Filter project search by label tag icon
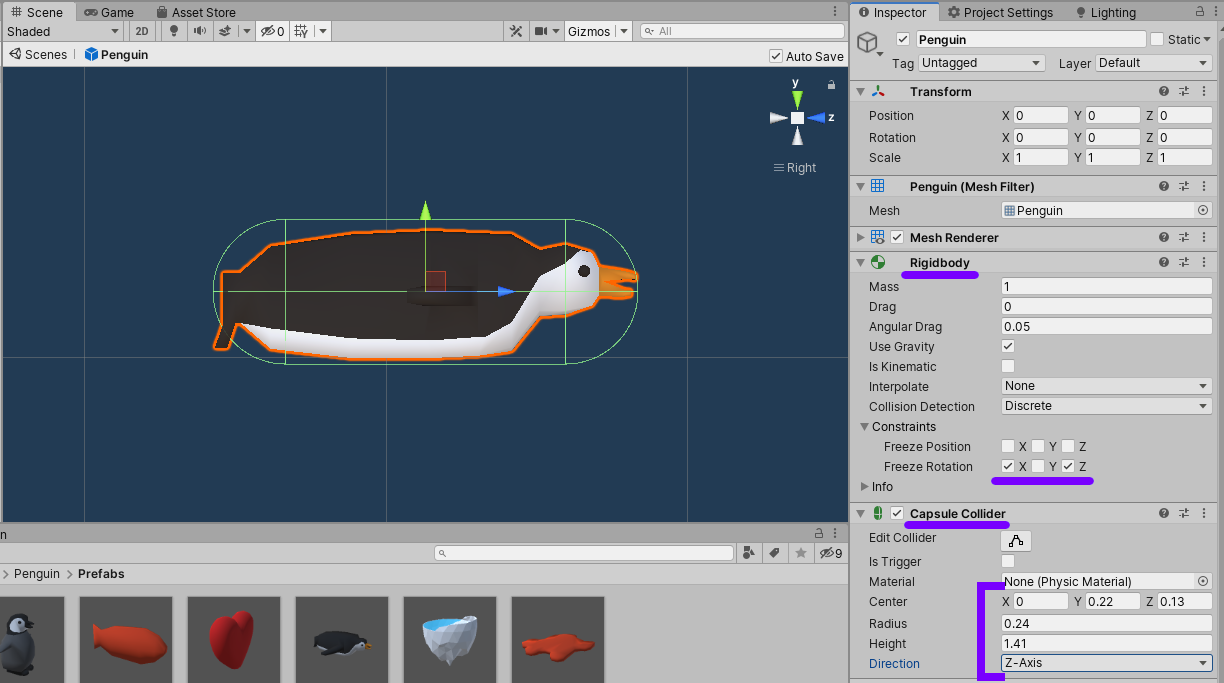Screen dimensions: 1224x683 click(x=774, y=553)
